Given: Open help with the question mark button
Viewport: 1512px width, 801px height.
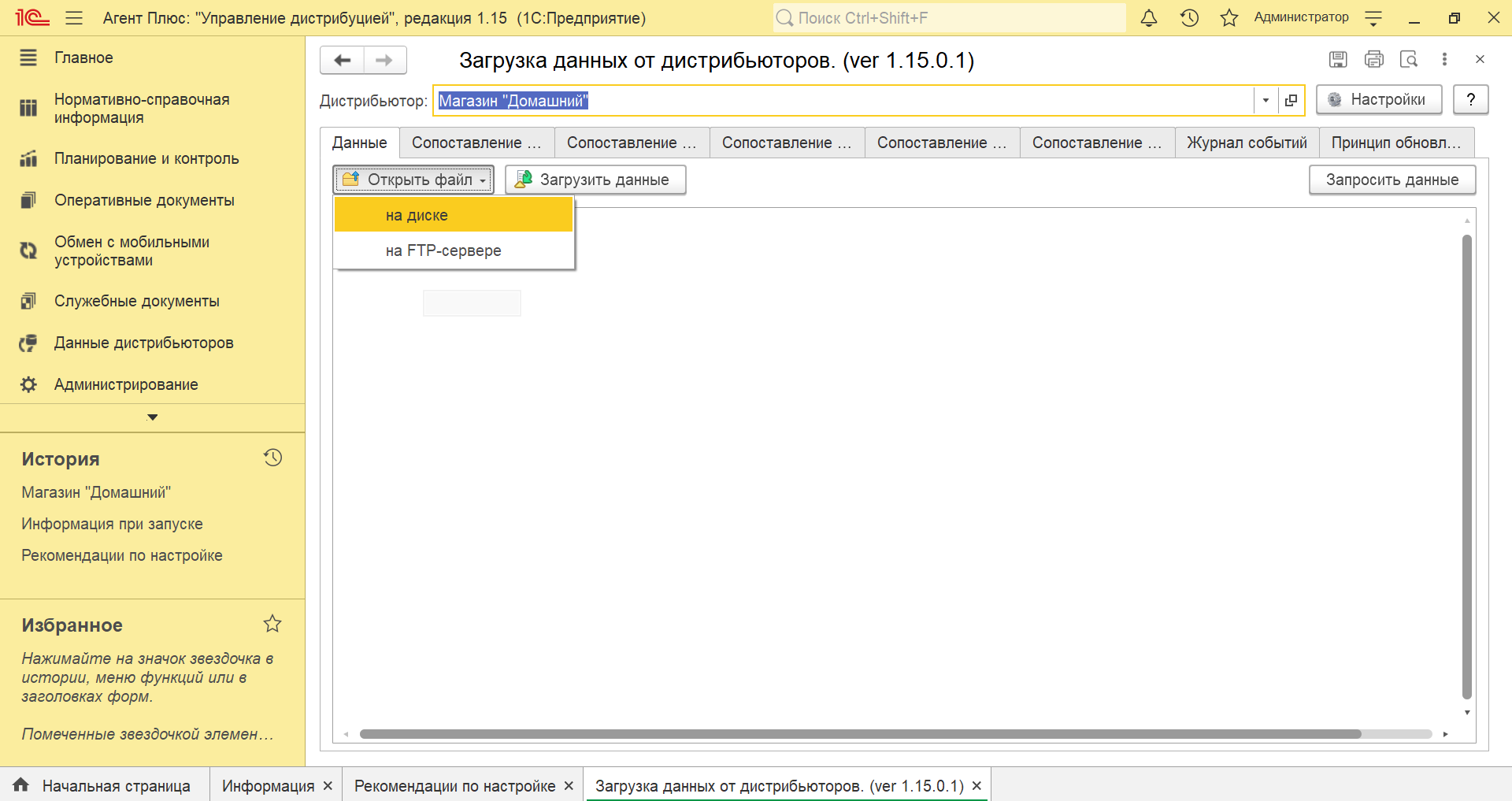Looking at the screenshot, I should click(x=1470, y=100).
